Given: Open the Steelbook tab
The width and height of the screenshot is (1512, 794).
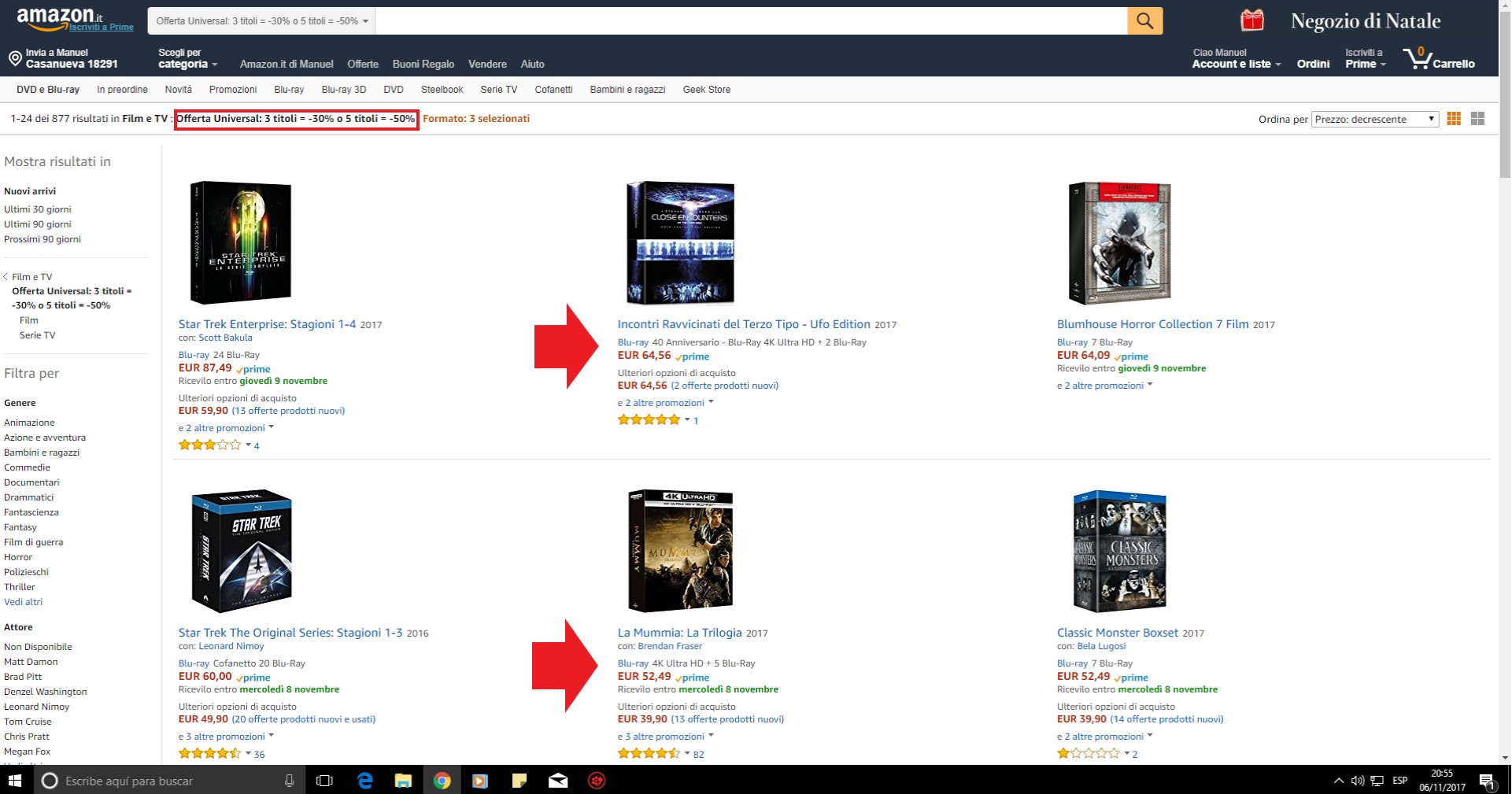Looking at the screenshot, I should pyautogui.click(x=442, y=90).
